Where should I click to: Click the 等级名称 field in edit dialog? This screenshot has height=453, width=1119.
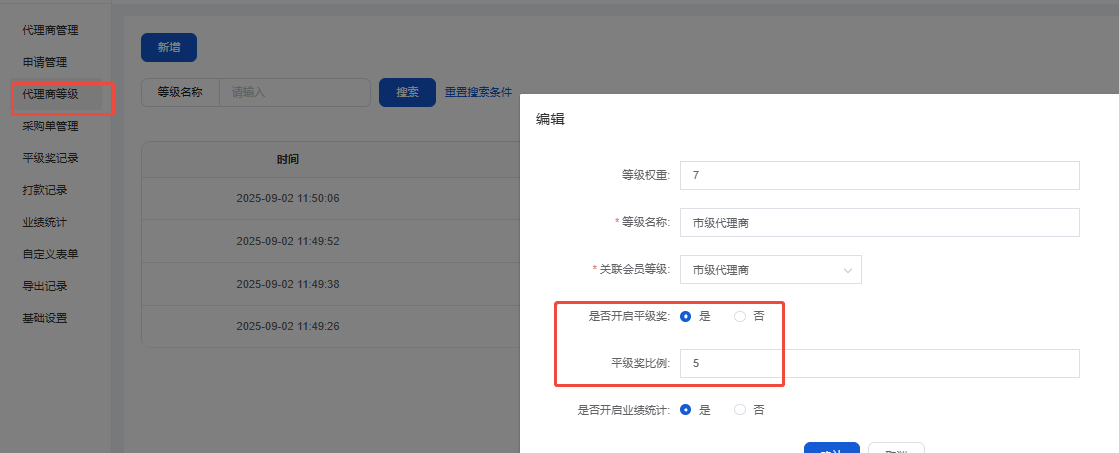(879, 222)
